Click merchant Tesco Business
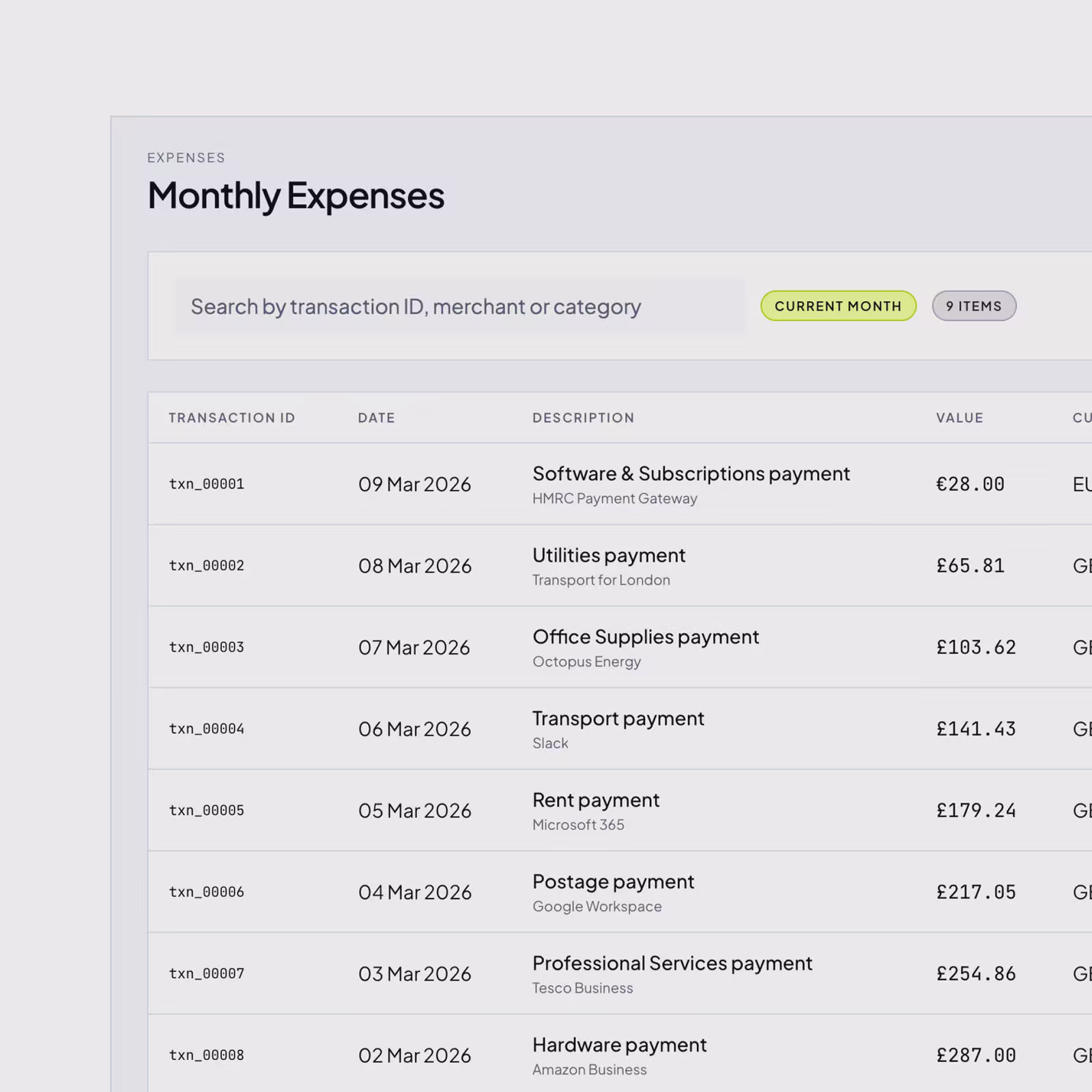 tap(583, 988)
